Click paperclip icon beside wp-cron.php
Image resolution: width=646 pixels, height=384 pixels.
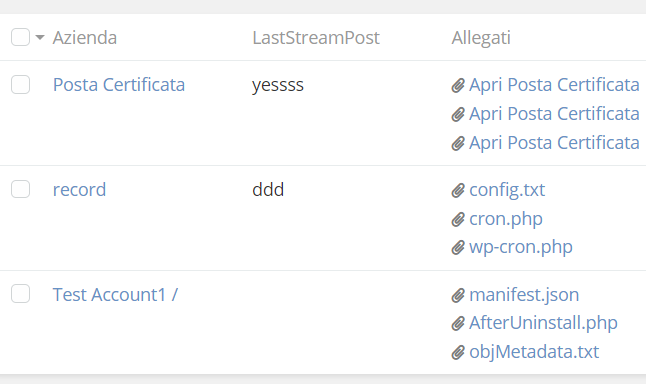point(458,248)
